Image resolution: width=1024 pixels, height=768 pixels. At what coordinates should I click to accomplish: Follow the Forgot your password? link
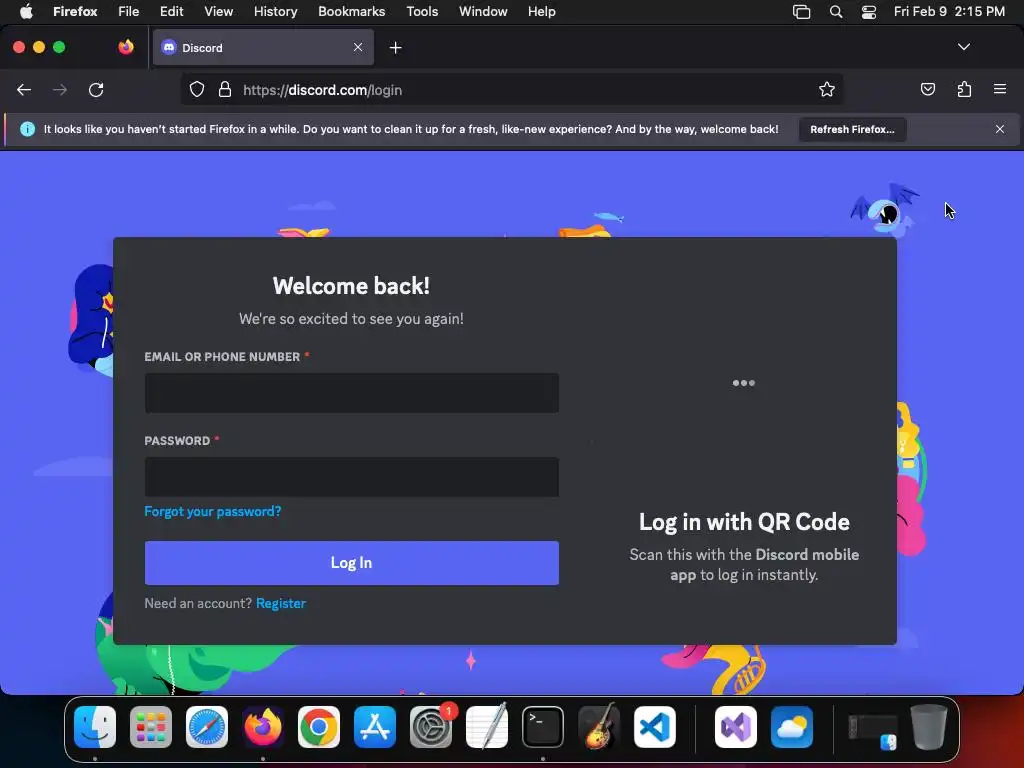212,511
